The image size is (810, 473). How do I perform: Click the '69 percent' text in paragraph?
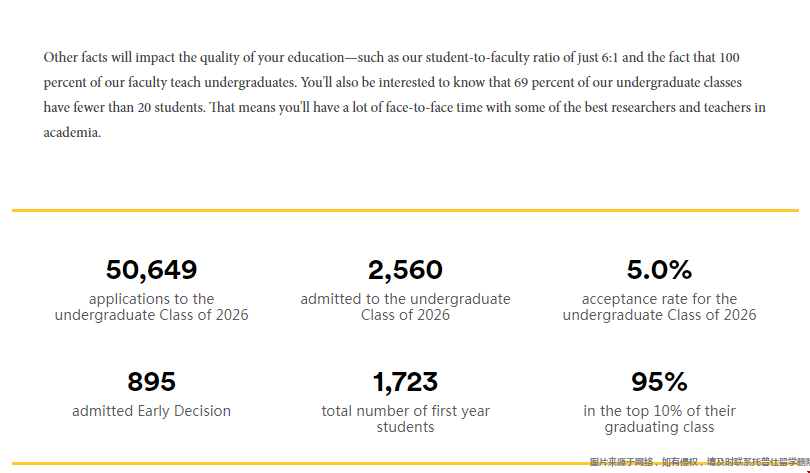(524, 82)
